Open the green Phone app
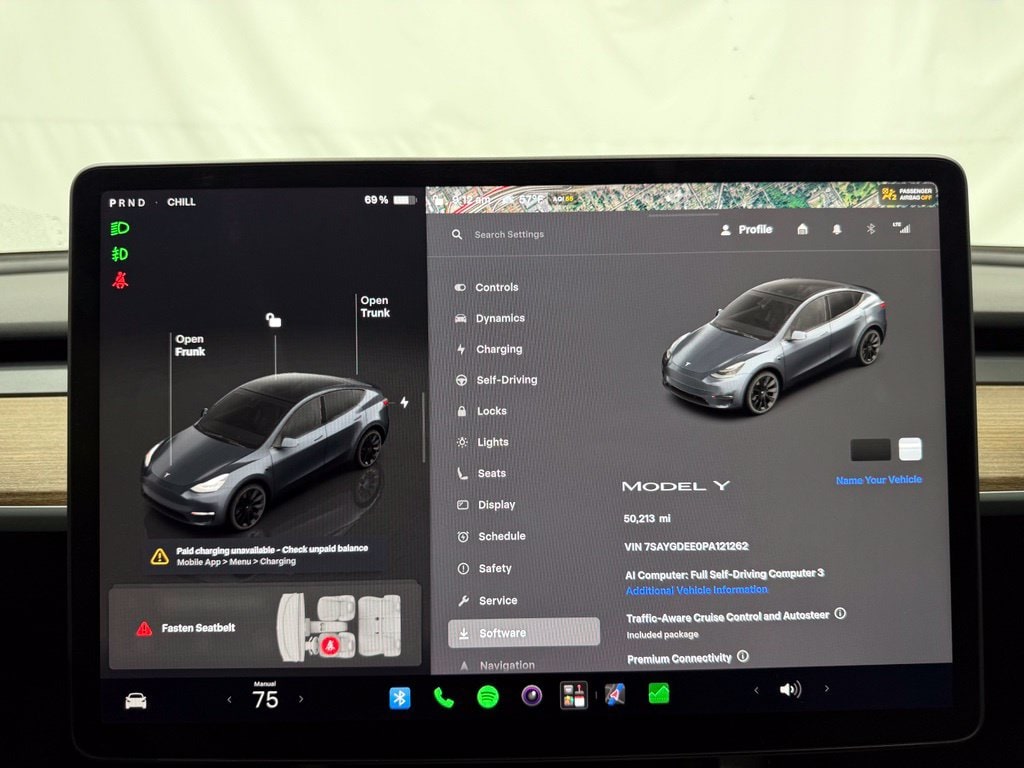Viewport: 1024px width, 768px height. [x=443, y=698]
